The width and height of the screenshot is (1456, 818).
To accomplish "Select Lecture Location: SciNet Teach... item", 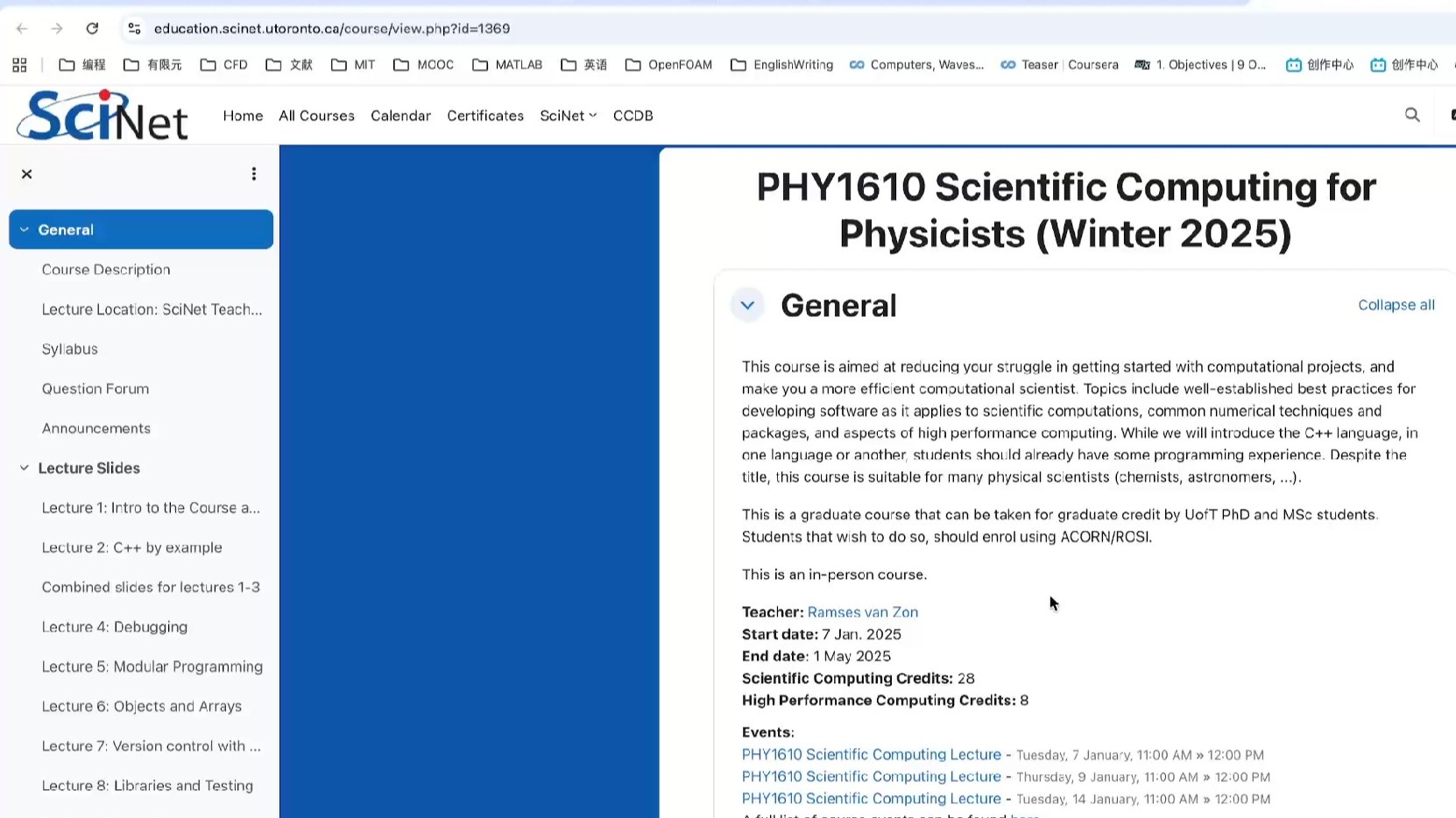I will tap(152, 309).
